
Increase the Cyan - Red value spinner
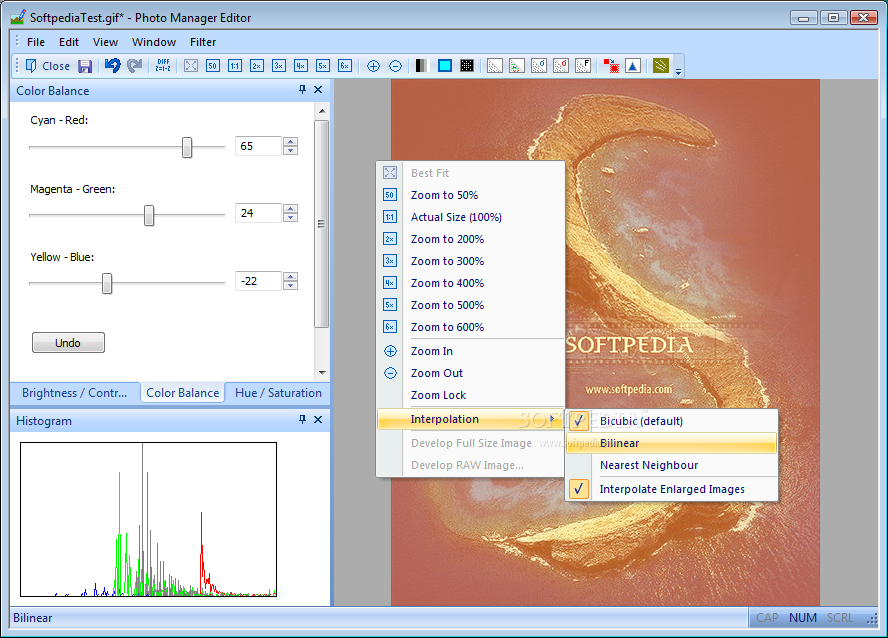click(x=290, y=141)
